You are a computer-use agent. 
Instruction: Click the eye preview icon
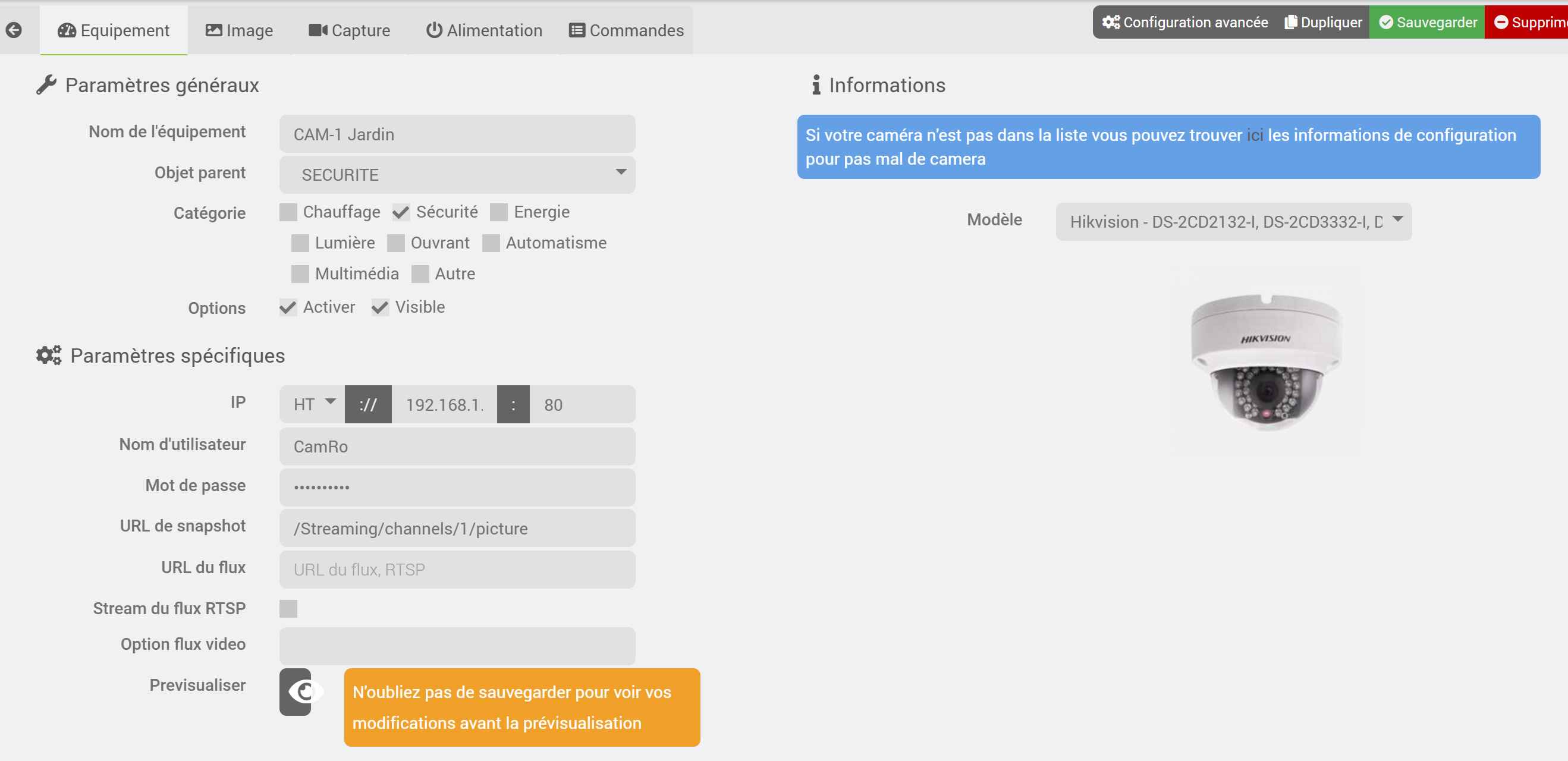coord(303,691)
